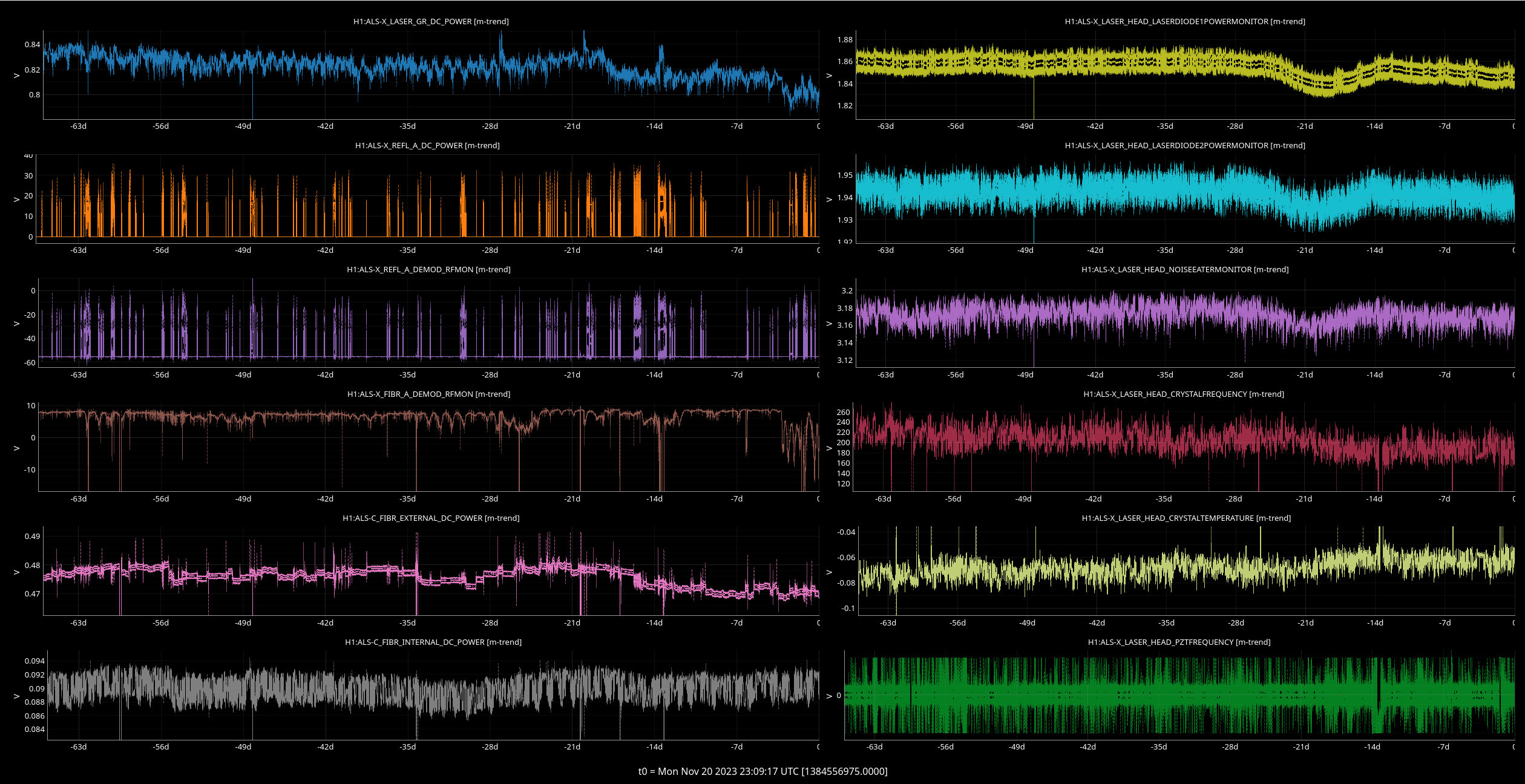This screenshot has height=784, width=1525.
Task: Select the NOISEEATERMONITOR plot title
Action: [1185, 269]
